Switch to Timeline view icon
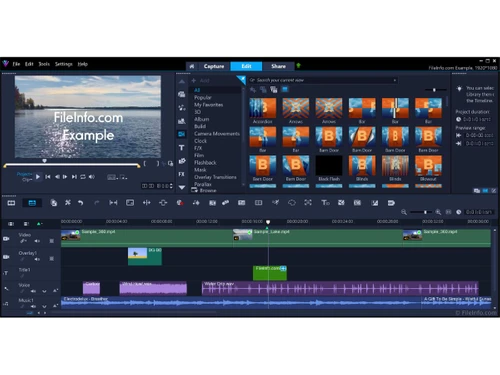500x375 pixels. point(32,203)
